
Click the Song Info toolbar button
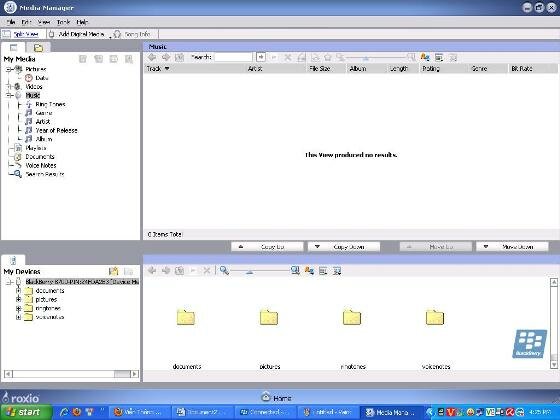(x=132, y=34)
